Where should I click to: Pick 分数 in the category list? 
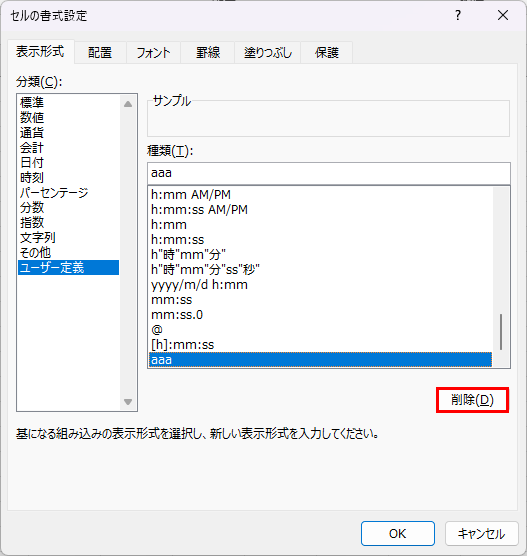[x=68, y=207]
